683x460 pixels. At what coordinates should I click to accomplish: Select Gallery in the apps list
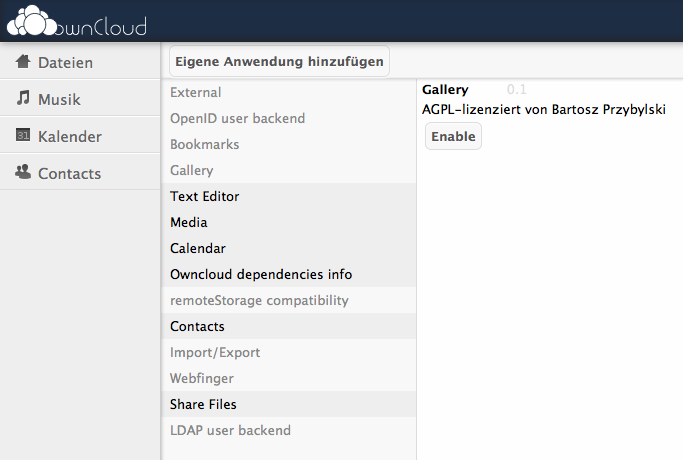[192, 171]
